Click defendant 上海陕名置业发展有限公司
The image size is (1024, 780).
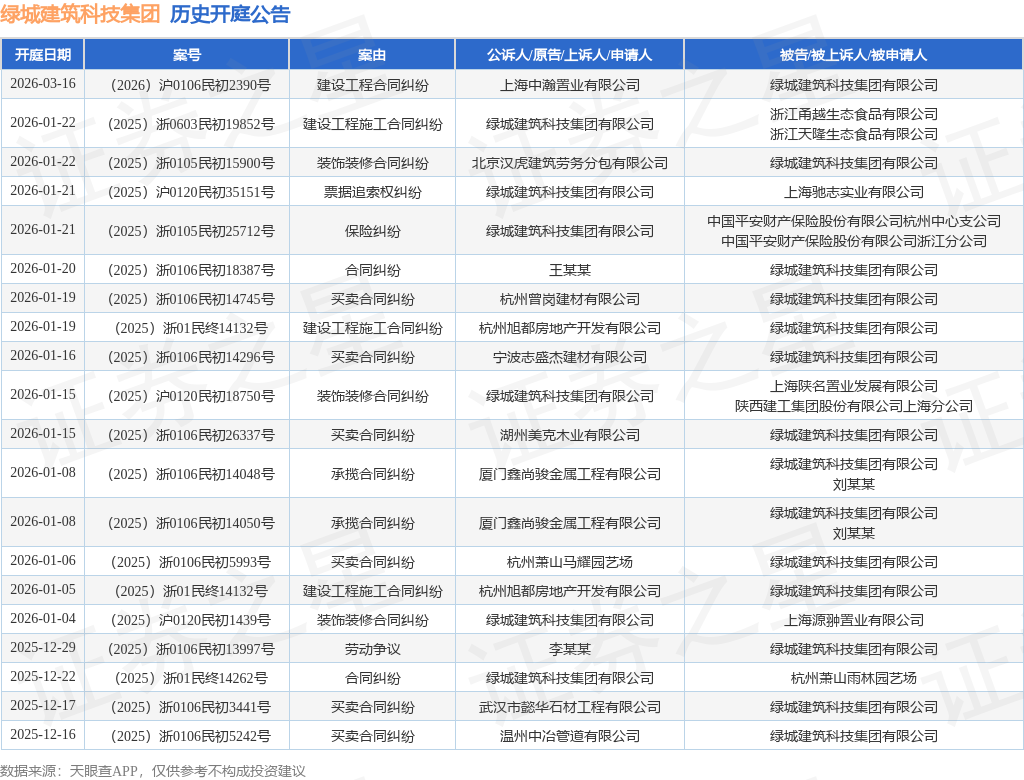854,386
